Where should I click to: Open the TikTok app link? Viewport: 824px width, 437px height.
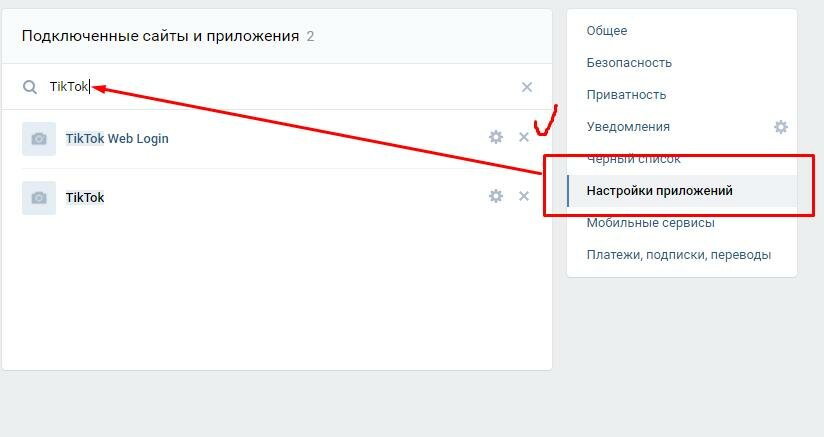(85, 197)
